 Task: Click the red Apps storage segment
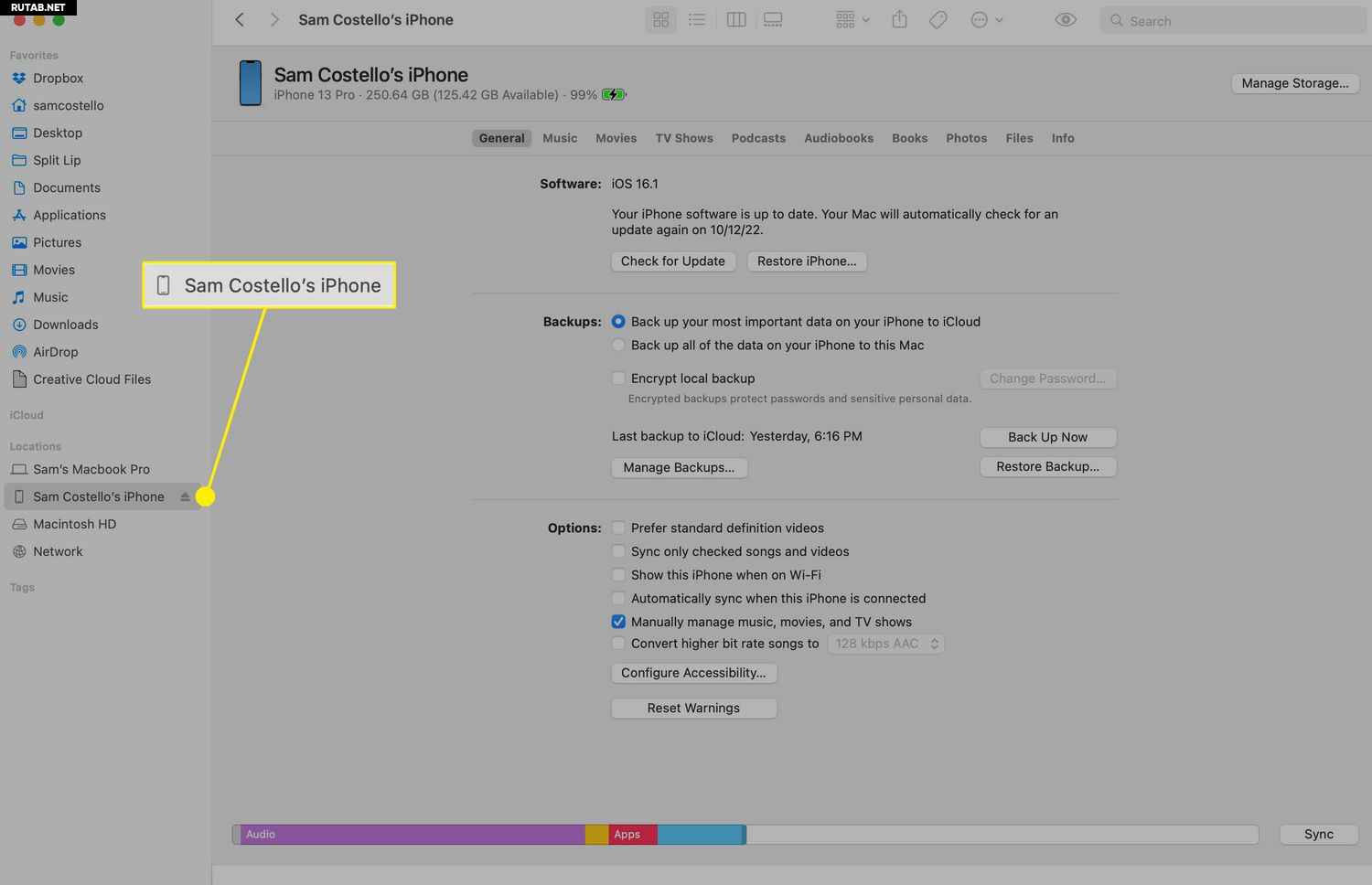coord(633,834)
